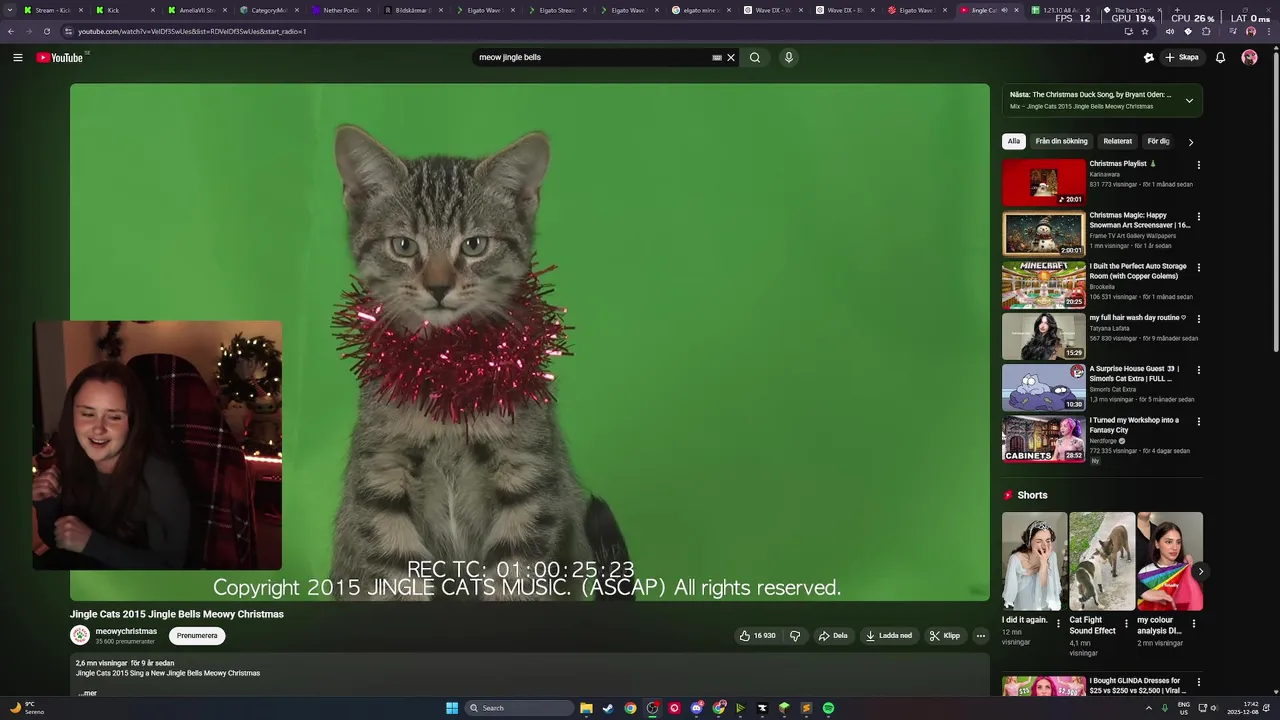Image resolution: width=1280 pixels, height=720 pixels.
Task: Open Cat Fight Sound Effect short options
Action: coord(1126,623)
